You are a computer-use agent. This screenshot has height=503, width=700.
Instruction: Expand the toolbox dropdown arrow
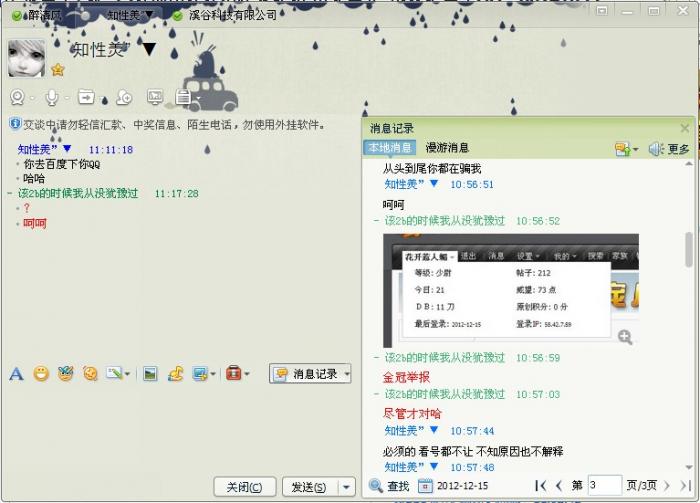coord(247,374)
